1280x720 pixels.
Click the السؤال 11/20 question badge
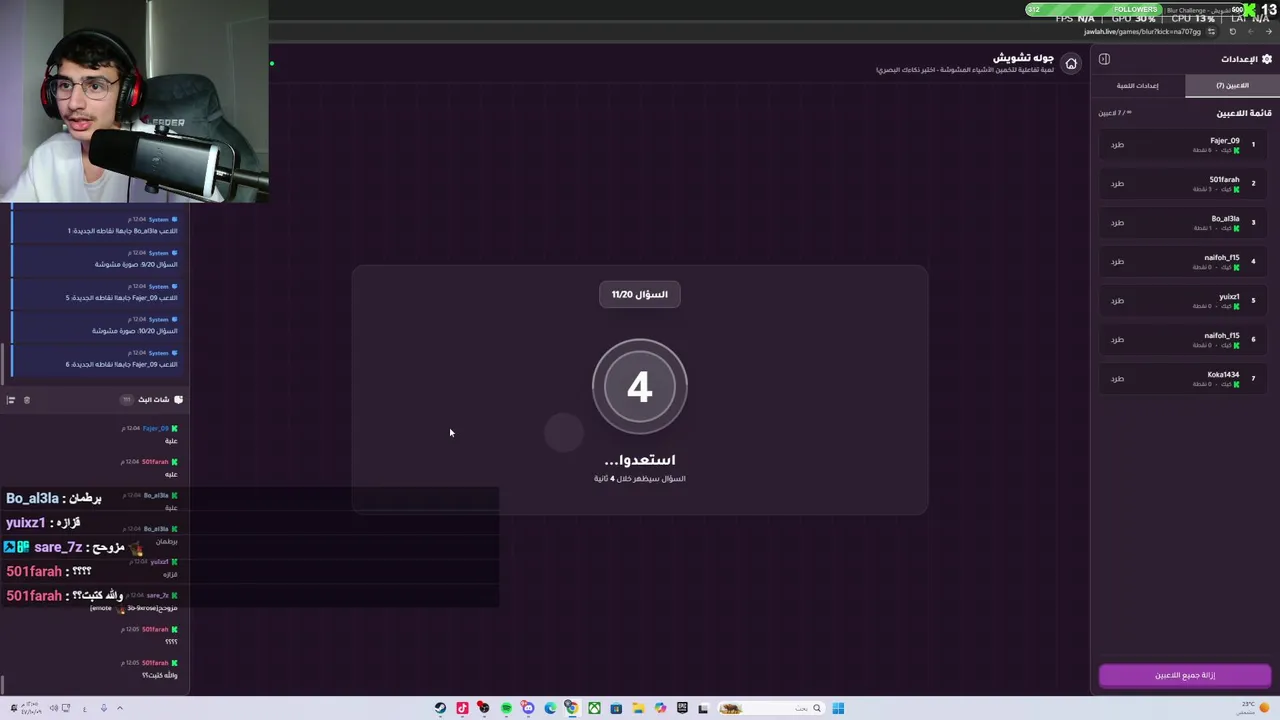(640, 295)
